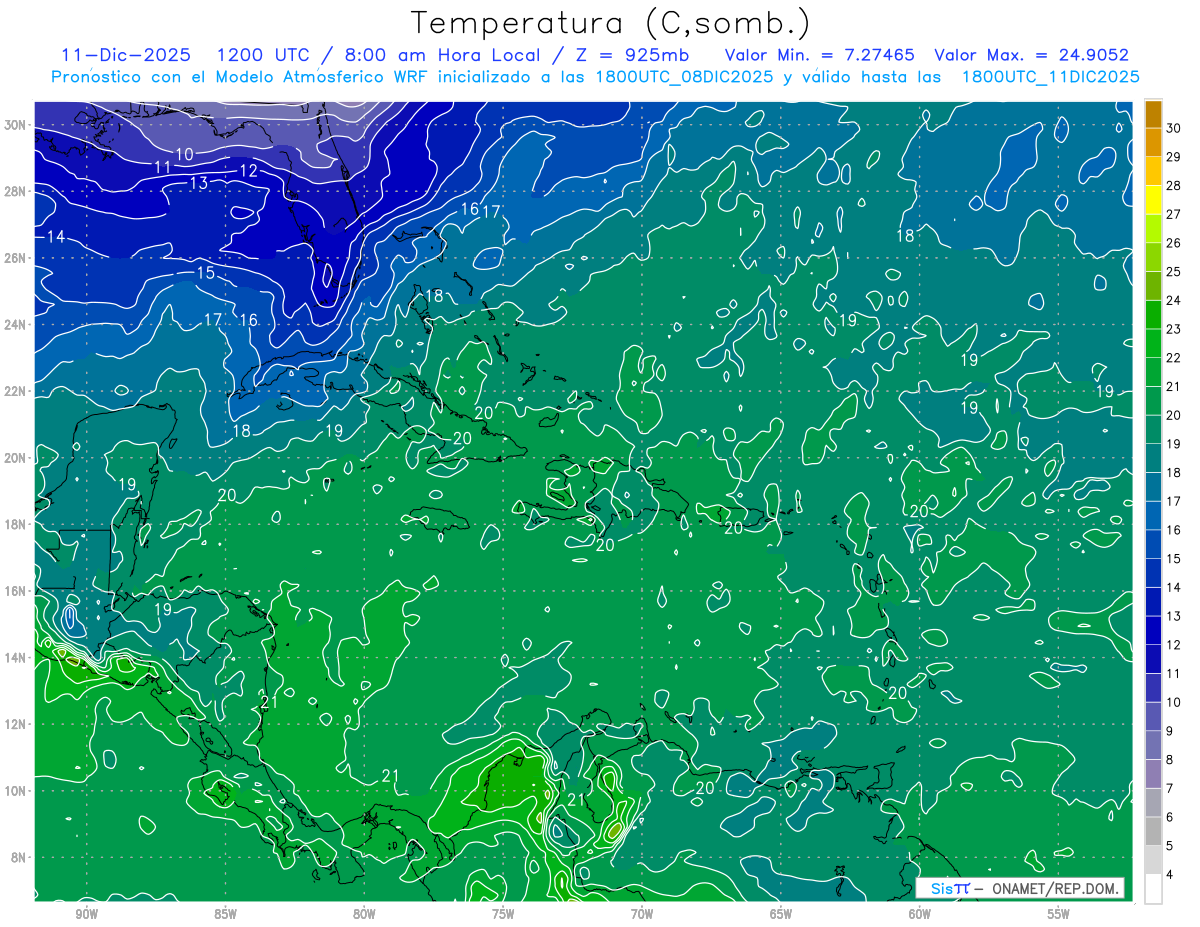Viewport: 1200px width, 927px height.
Task: Click the 'SisTT - ONAMET/REP.DOM.' credit label
Action: (x=1020, y=888)
